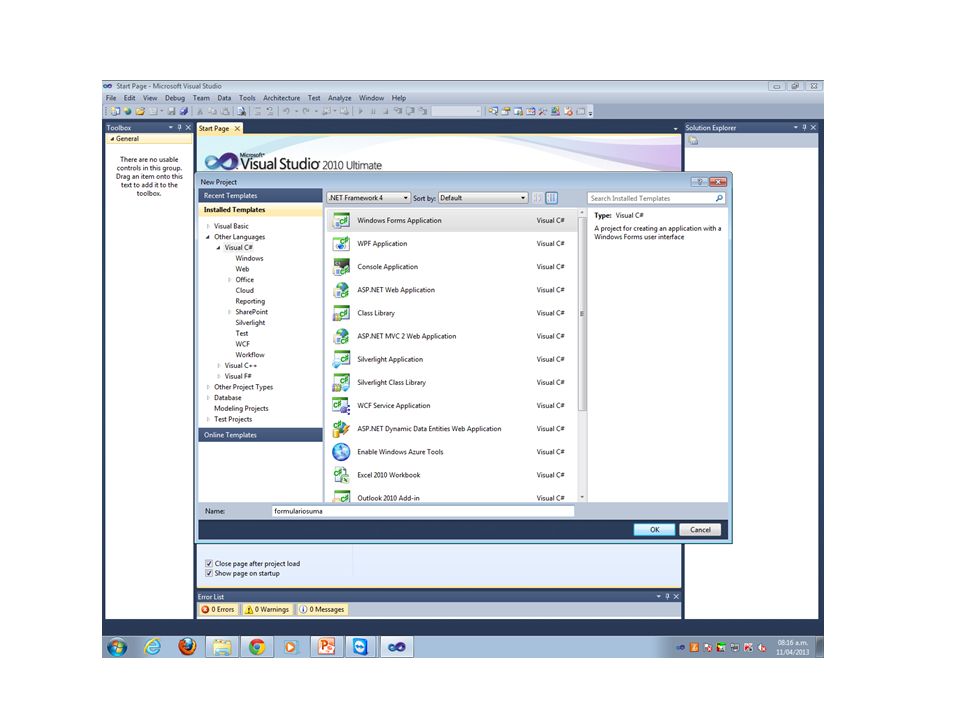Click the New Project dialog help button
This screenshot has width=960, height=720.
[699, 182]
